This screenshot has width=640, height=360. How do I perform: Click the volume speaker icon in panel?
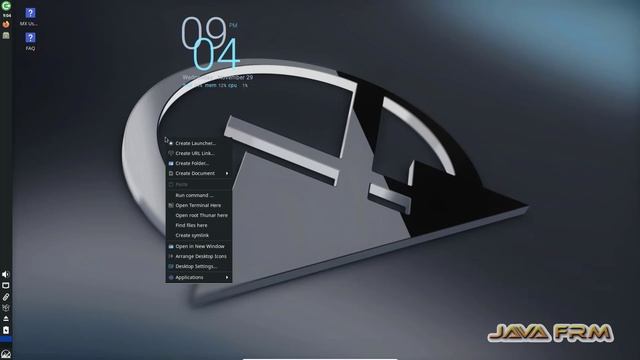pos(6,274)
